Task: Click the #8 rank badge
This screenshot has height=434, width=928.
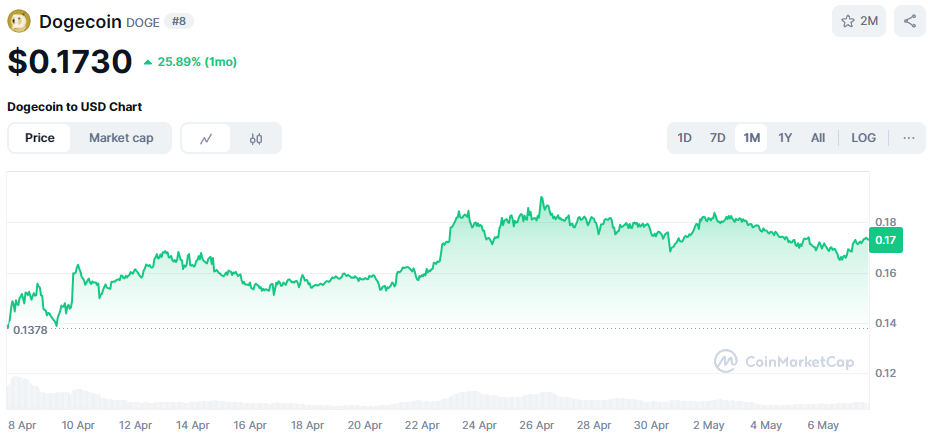Action: pyautogui.click(x=182, y=21)
